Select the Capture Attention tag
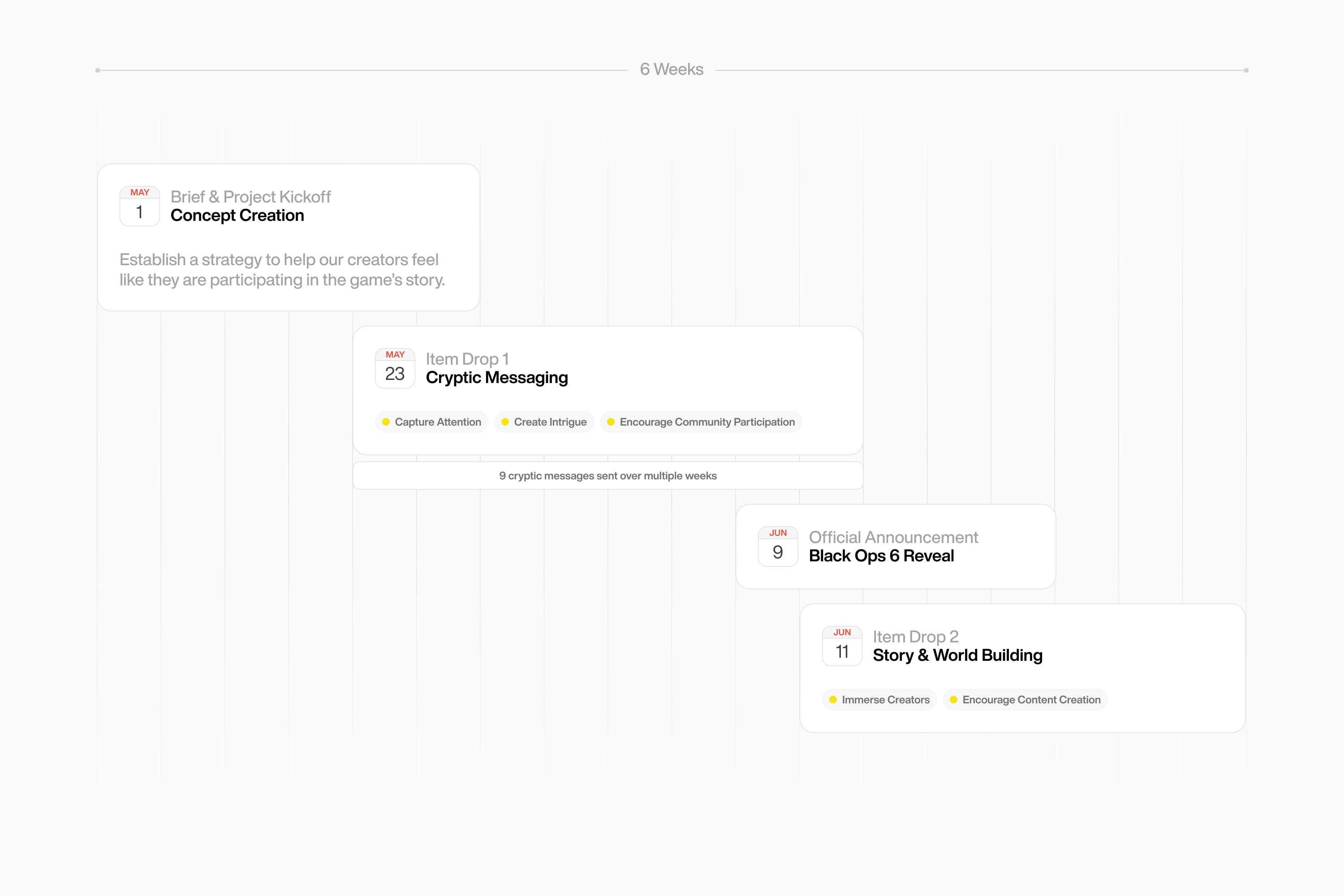1344x896 pixels. (431, 422)
